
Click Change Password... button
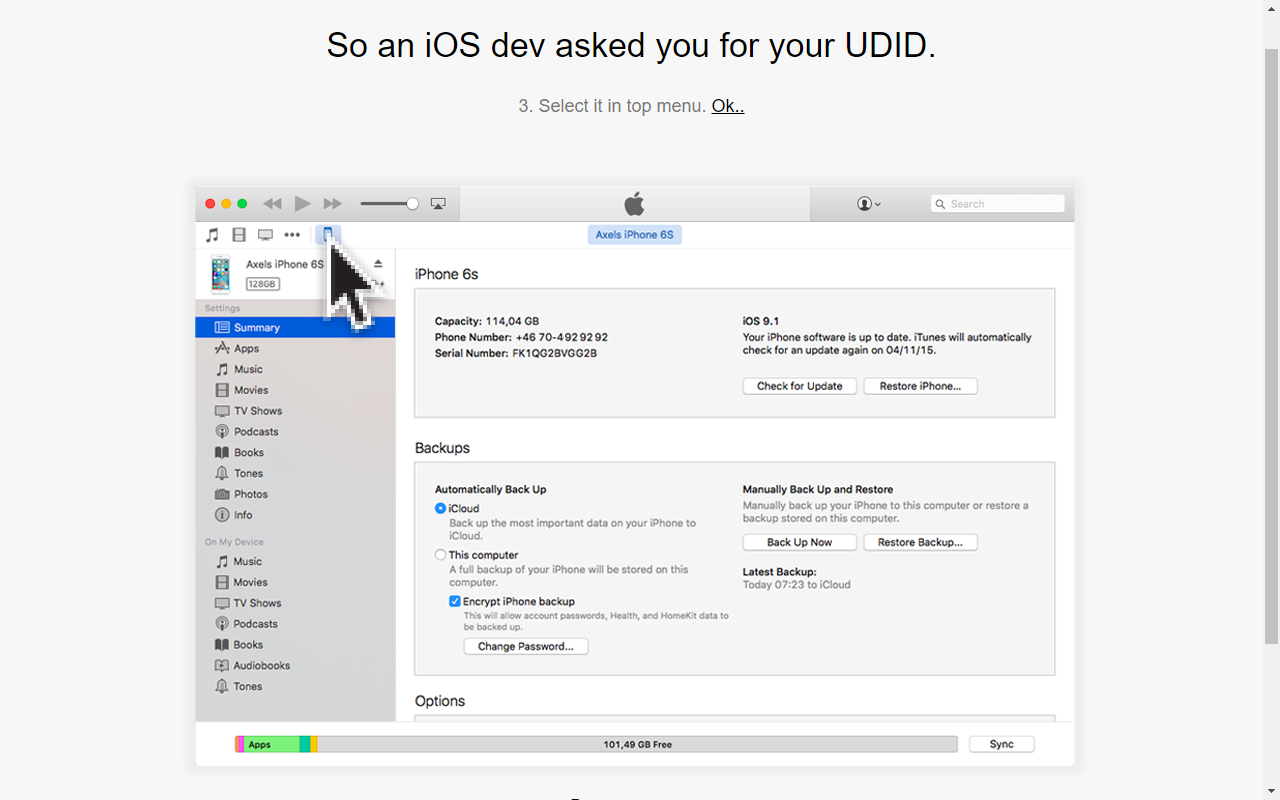pos(526,647)
